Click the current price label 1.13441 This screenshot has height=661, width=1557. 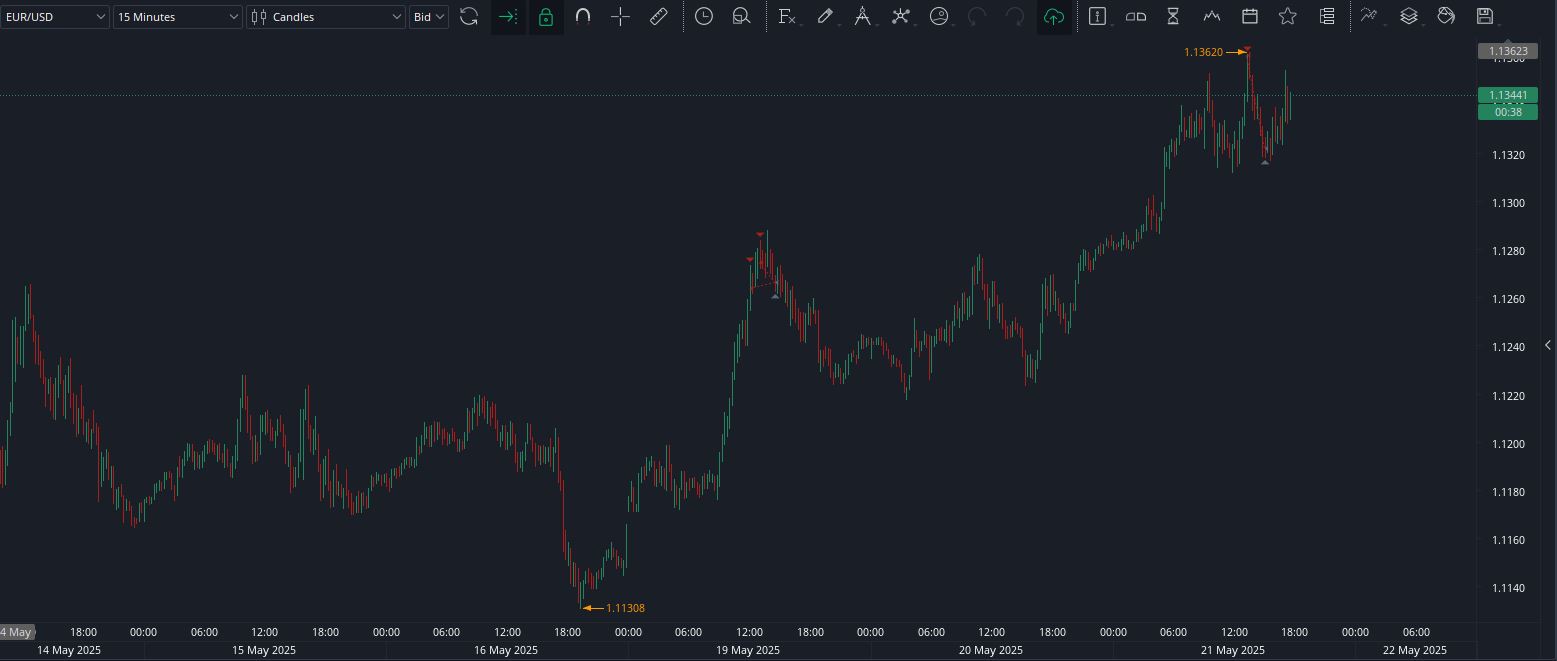coord(1507,95)
